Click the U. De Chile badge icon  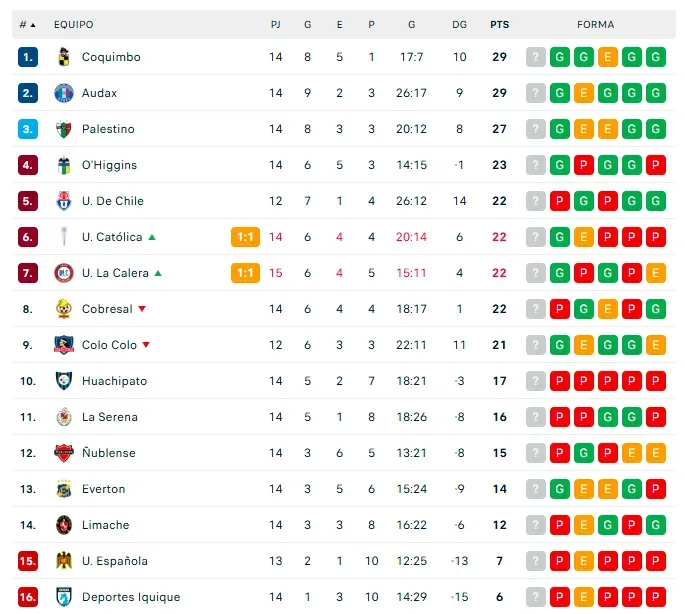[64, 201]
